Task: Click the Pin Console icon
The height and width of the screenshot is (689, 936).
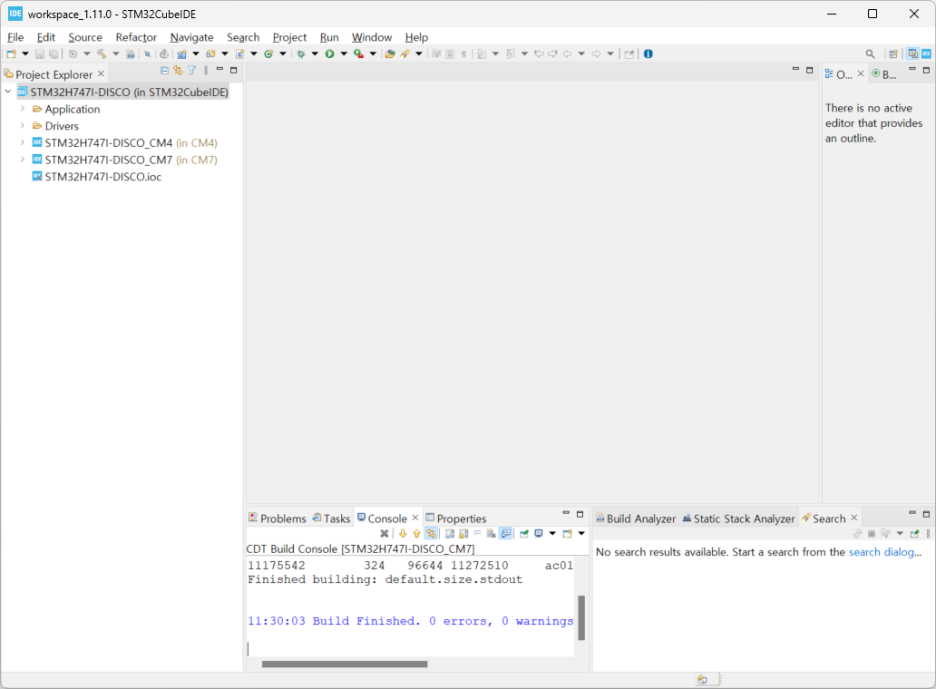Action: [x=524, y=534]
